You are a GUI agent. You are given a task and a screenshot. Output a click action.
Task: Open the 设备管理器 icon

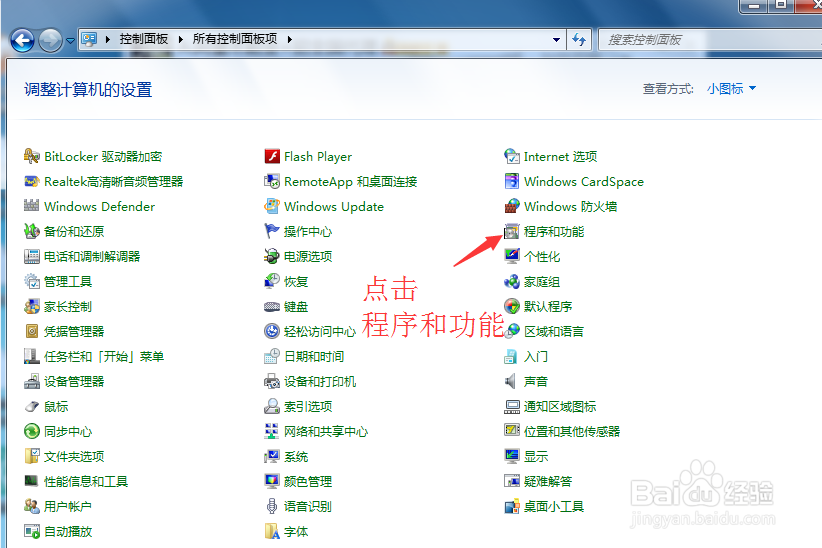click(32, 381)
